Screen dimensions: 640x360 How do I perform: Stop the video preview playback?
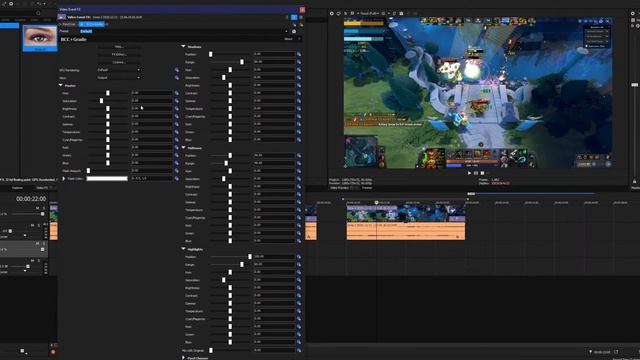coord(482,173)
